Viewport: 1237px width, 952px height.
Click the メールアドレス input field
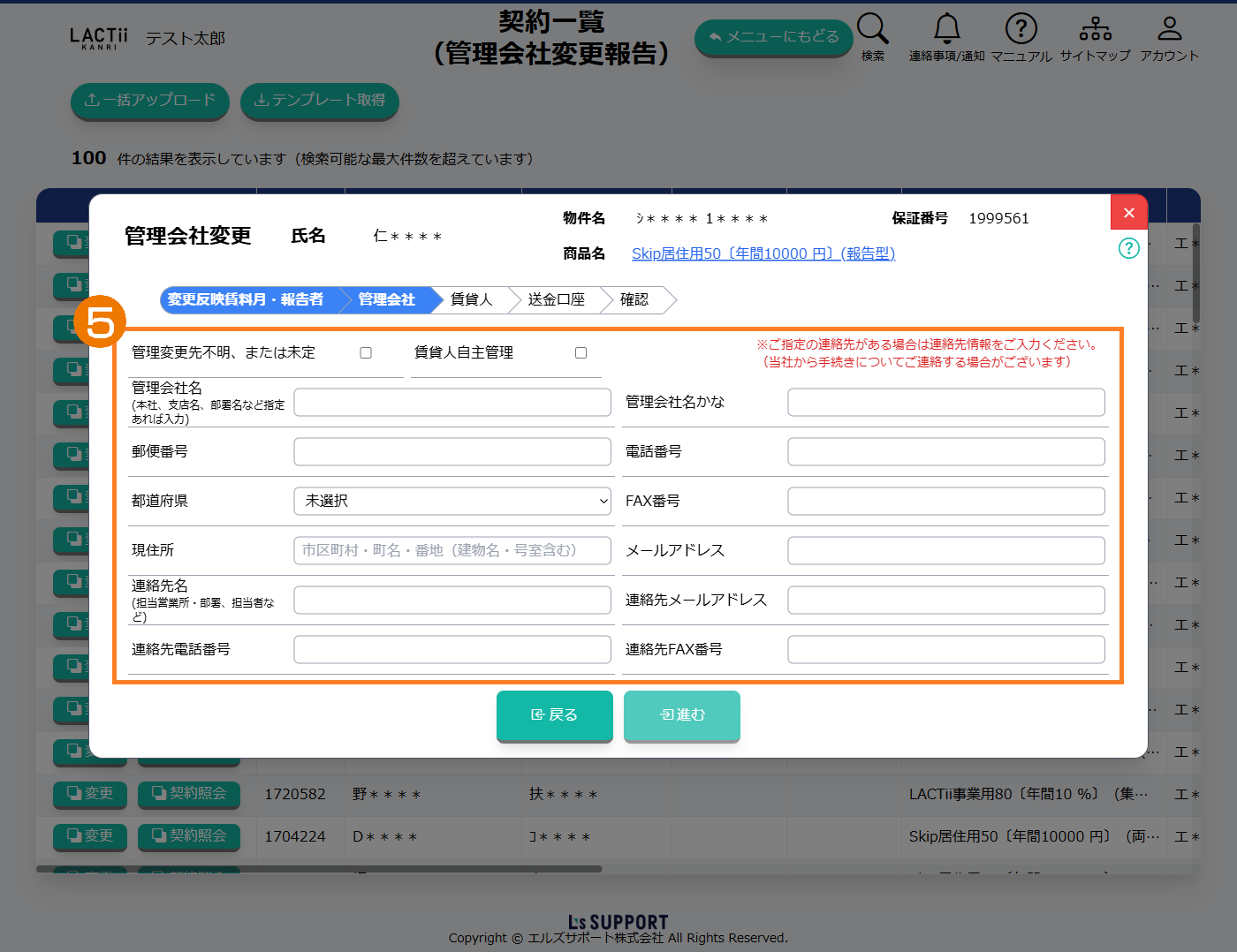pos(945,550)
